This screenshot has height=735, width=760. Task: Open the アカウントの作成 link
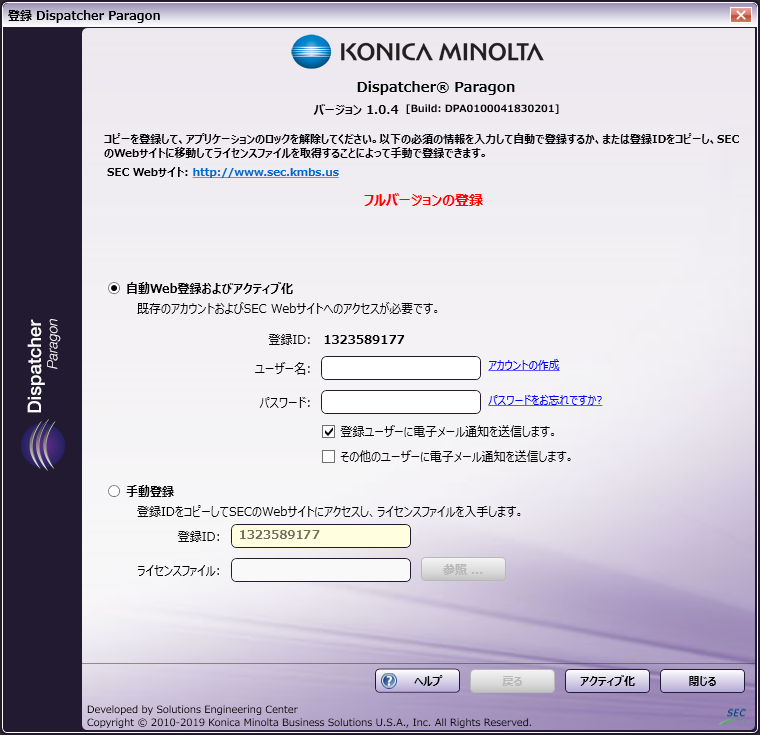(523, 365)
